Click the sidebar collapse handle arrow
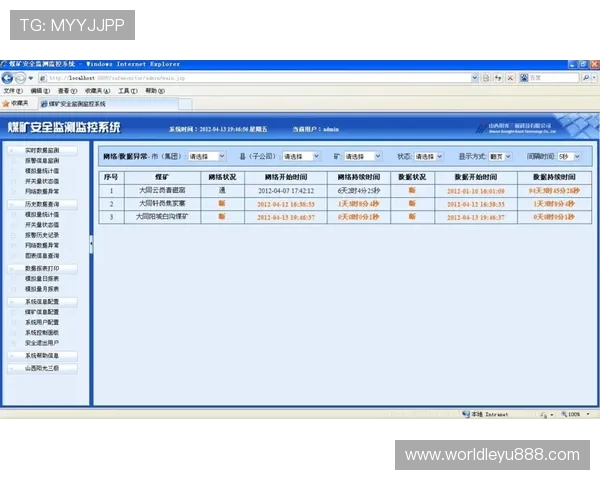Image resolution: width=600 pixels, height=480 pixels. click(91, 244)
